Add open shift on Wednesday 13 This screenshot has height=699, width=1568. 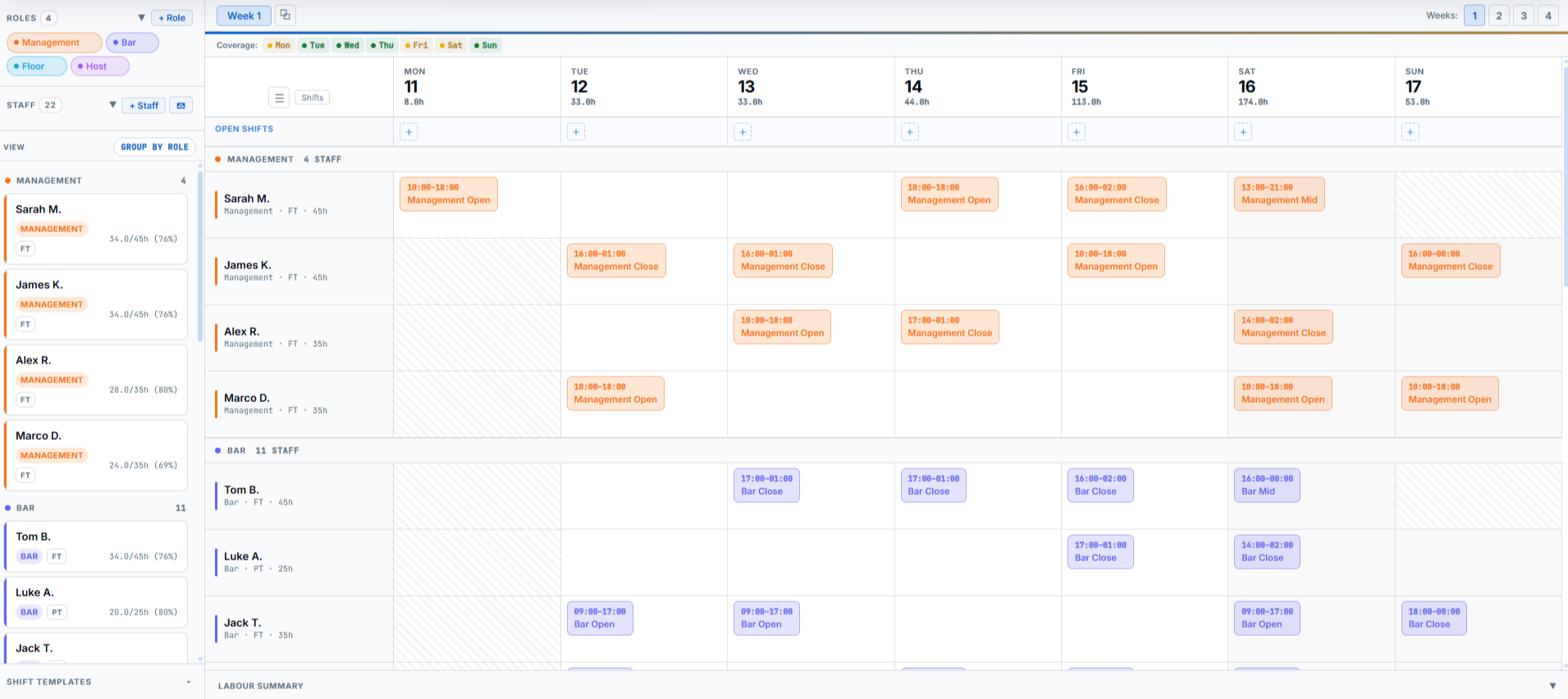(743, 132)
